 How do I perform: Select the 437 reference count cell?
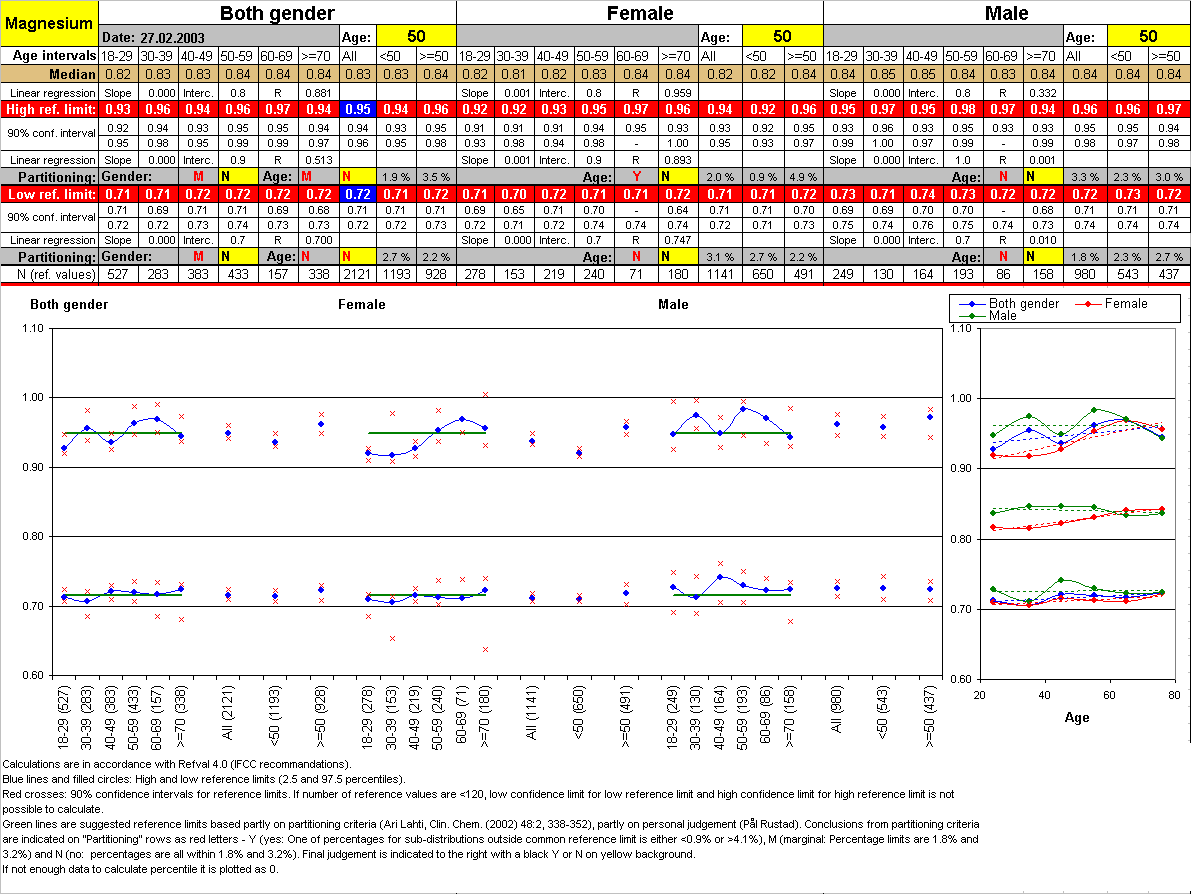click(1169, 274)
